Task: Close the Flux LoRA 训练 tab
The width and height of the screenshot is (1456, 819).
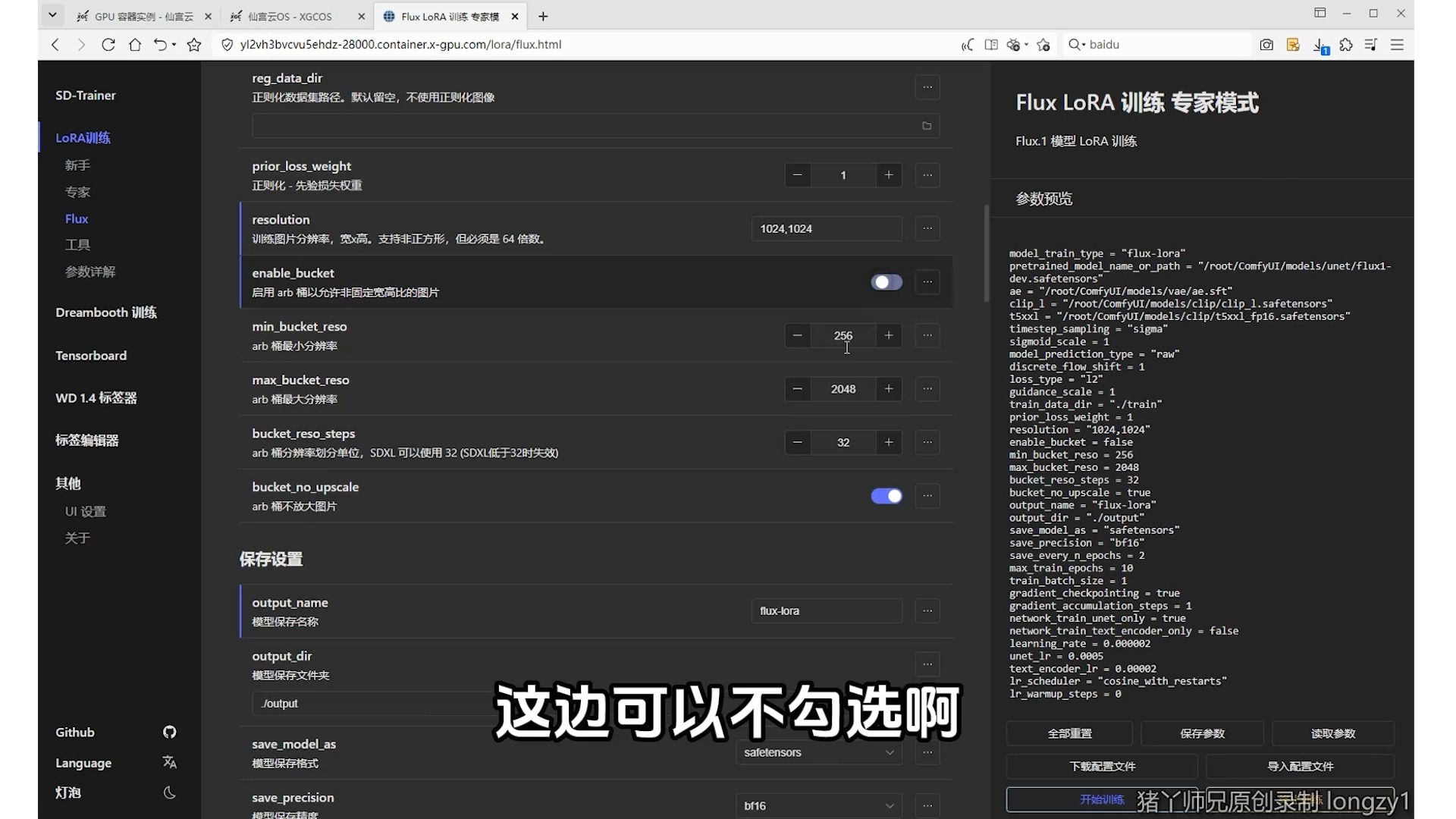Action: tap(515, 16)
